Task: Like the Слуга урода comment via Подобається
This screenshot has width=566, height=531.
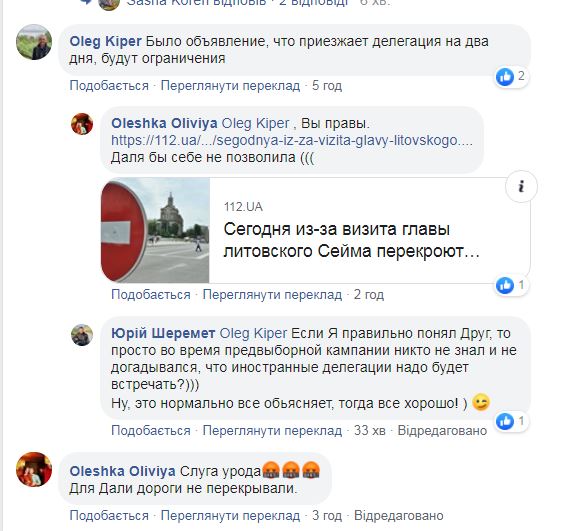Action: point(109,515)
